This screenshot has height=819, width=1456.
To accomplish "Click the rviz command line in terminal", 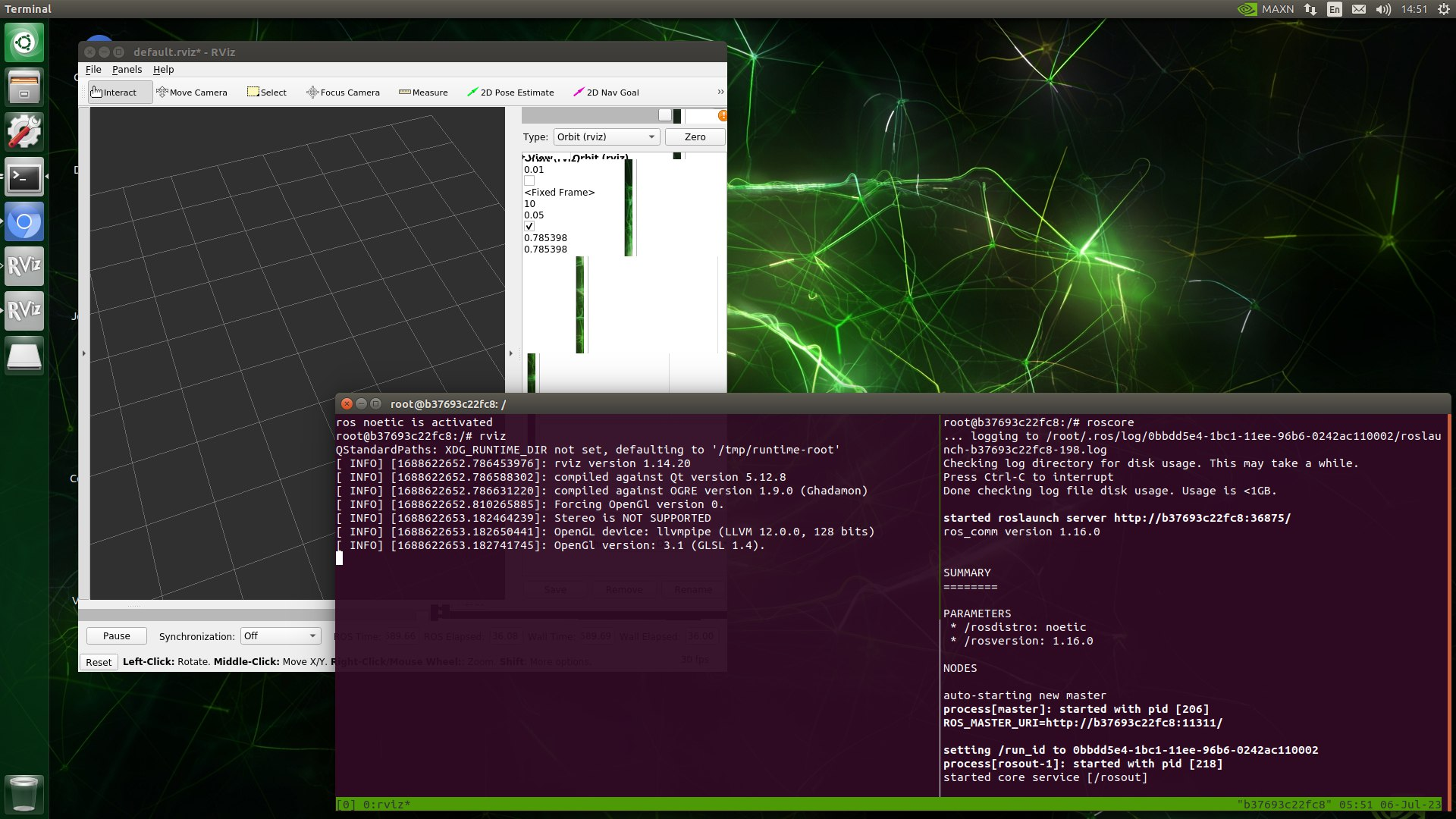I will [x=421, y=436].
